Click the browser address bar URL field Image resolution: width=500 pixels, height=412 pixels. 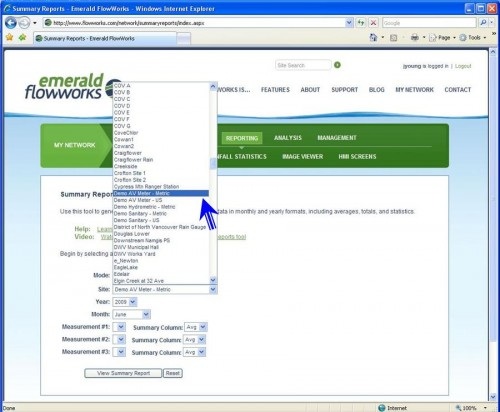pyautogui.click(x=195, y=23)
